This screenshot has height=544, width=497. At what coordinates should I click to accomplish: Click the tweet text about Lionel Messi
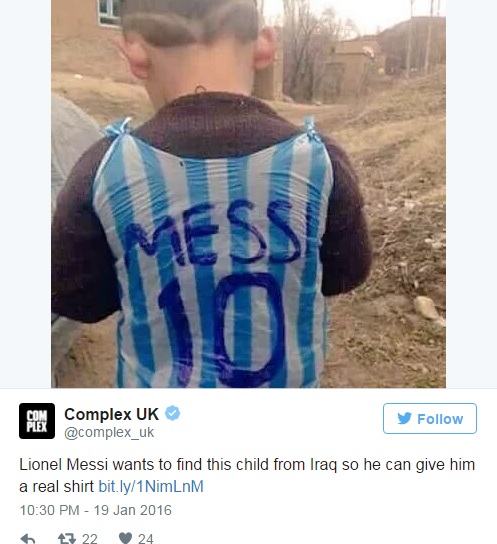(x=247, y=475)
